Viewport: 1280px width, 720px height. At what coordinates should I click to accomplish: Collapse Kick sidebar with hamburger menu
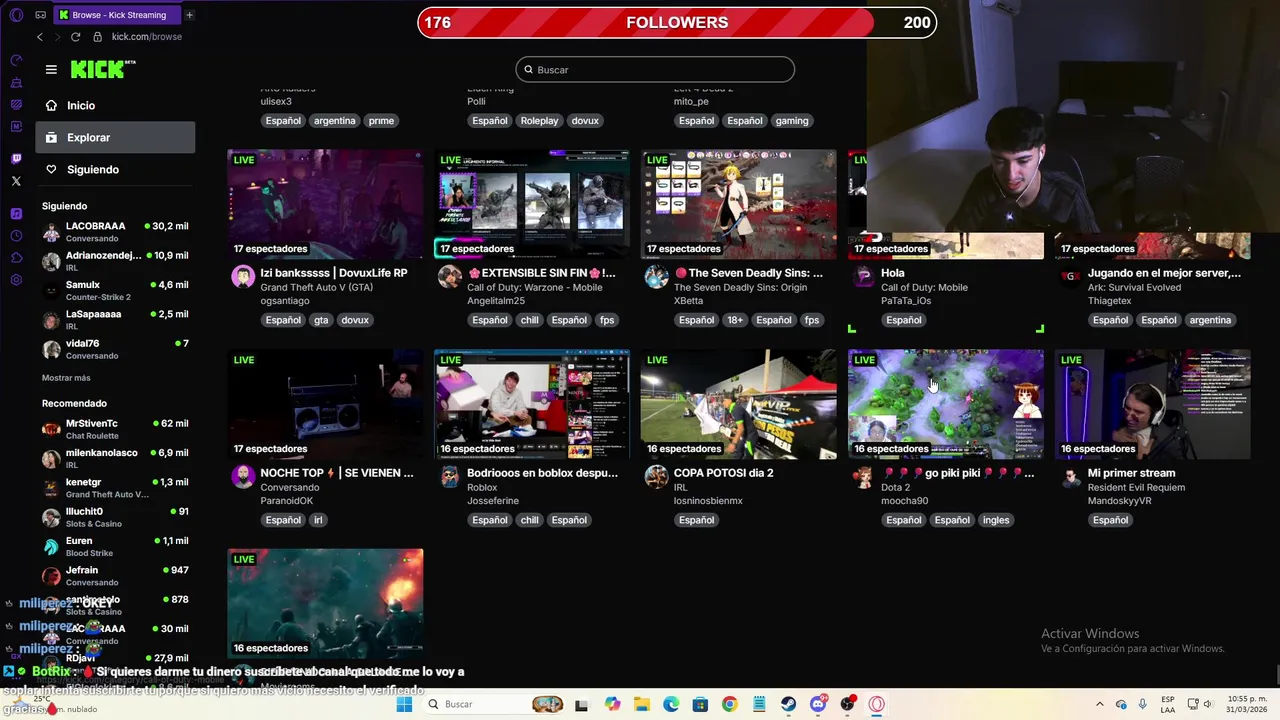(51, 69)
